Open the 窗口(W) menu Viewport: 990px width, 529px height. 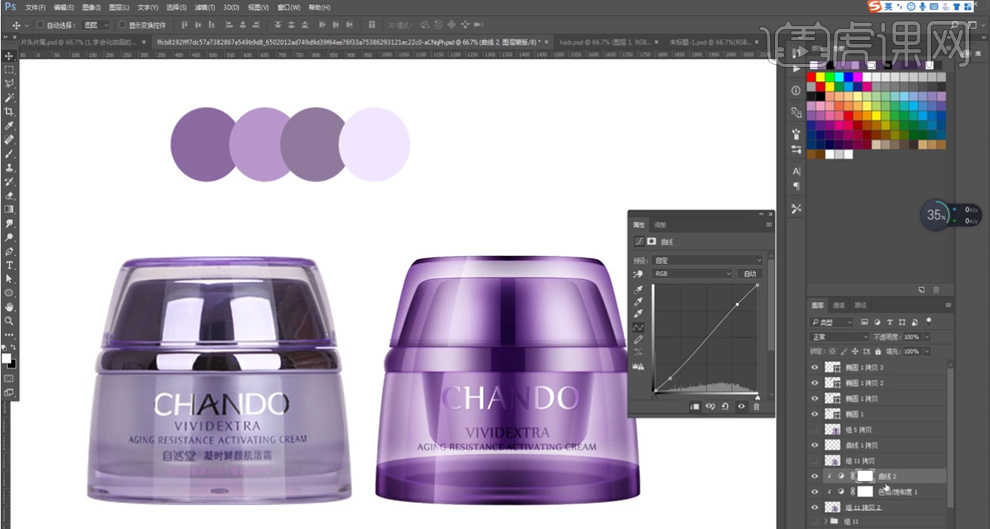pyautogui.click(x=289, y=8)
